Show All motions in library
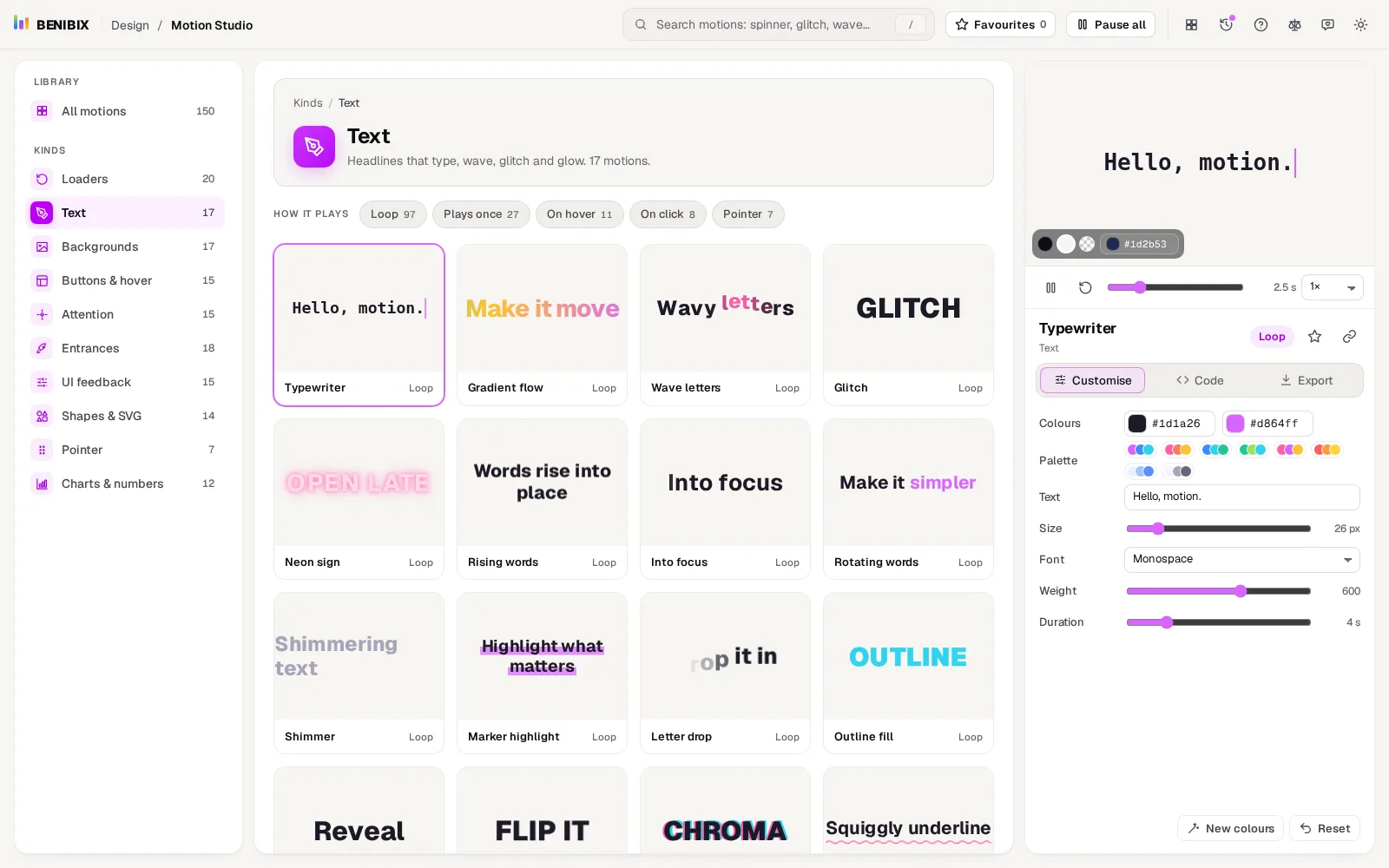This screenshot has height=868, width=1389. point(126,111)
